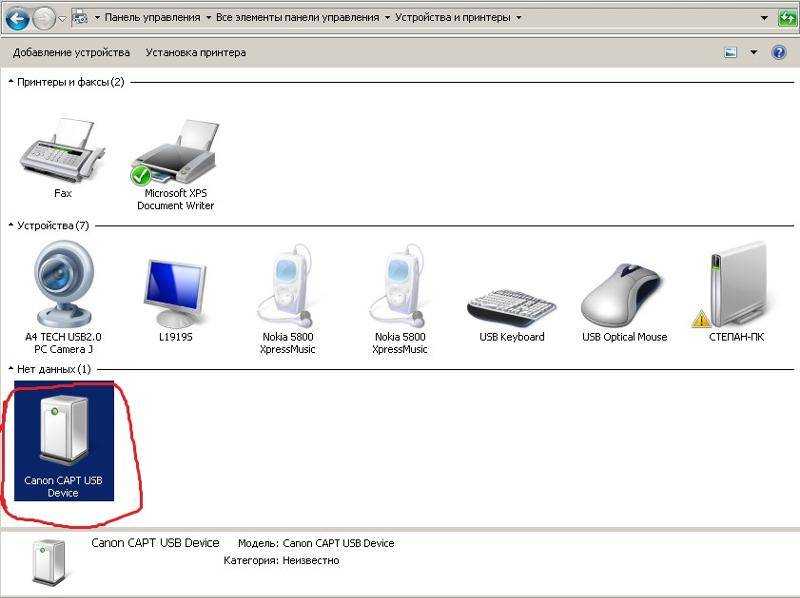Click the Canon device icon in details pane
The image size is (800, 598).
click(x=49, y=562)
